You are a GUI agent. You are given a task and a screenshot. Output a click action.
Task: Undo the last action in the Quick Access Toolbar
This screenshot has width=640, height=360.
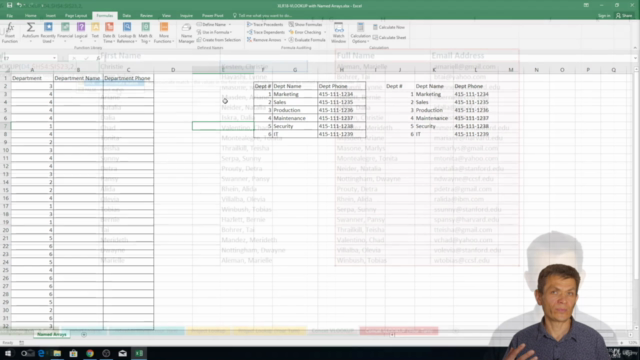(x=19, y=5)
